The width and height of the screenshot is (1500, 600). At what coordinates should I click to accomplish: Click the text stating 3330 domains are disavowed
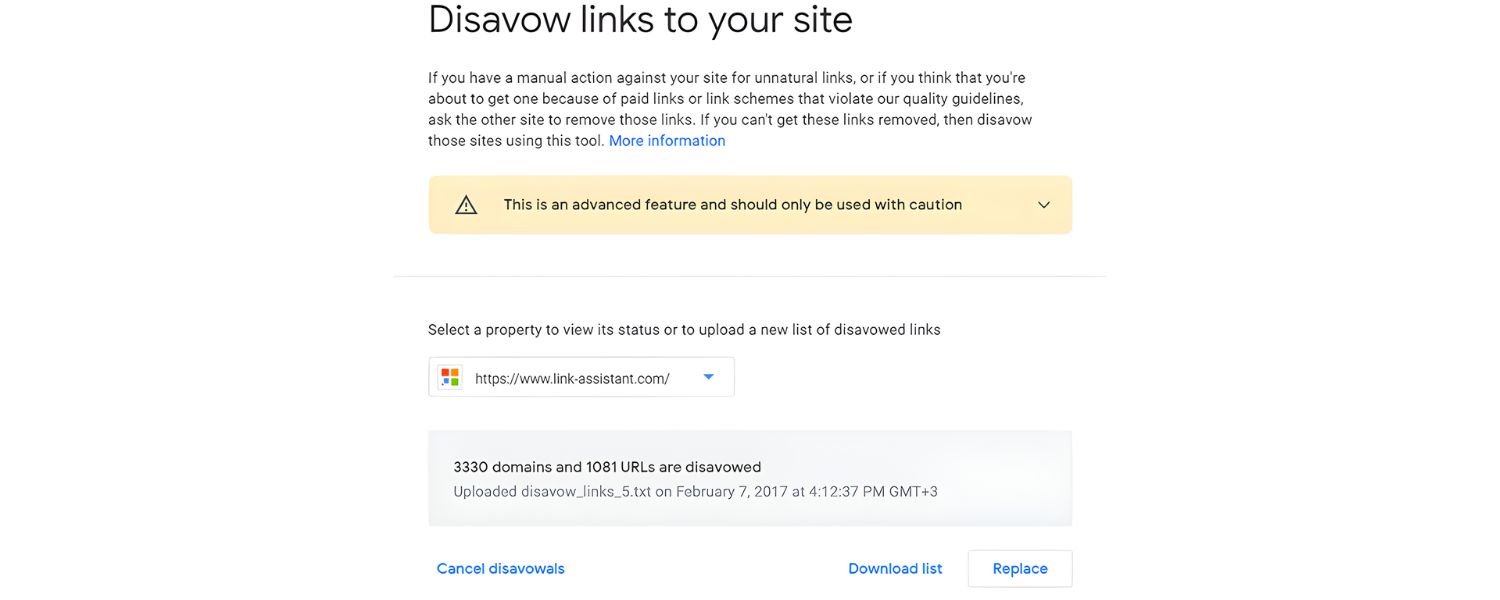point(606,466)
